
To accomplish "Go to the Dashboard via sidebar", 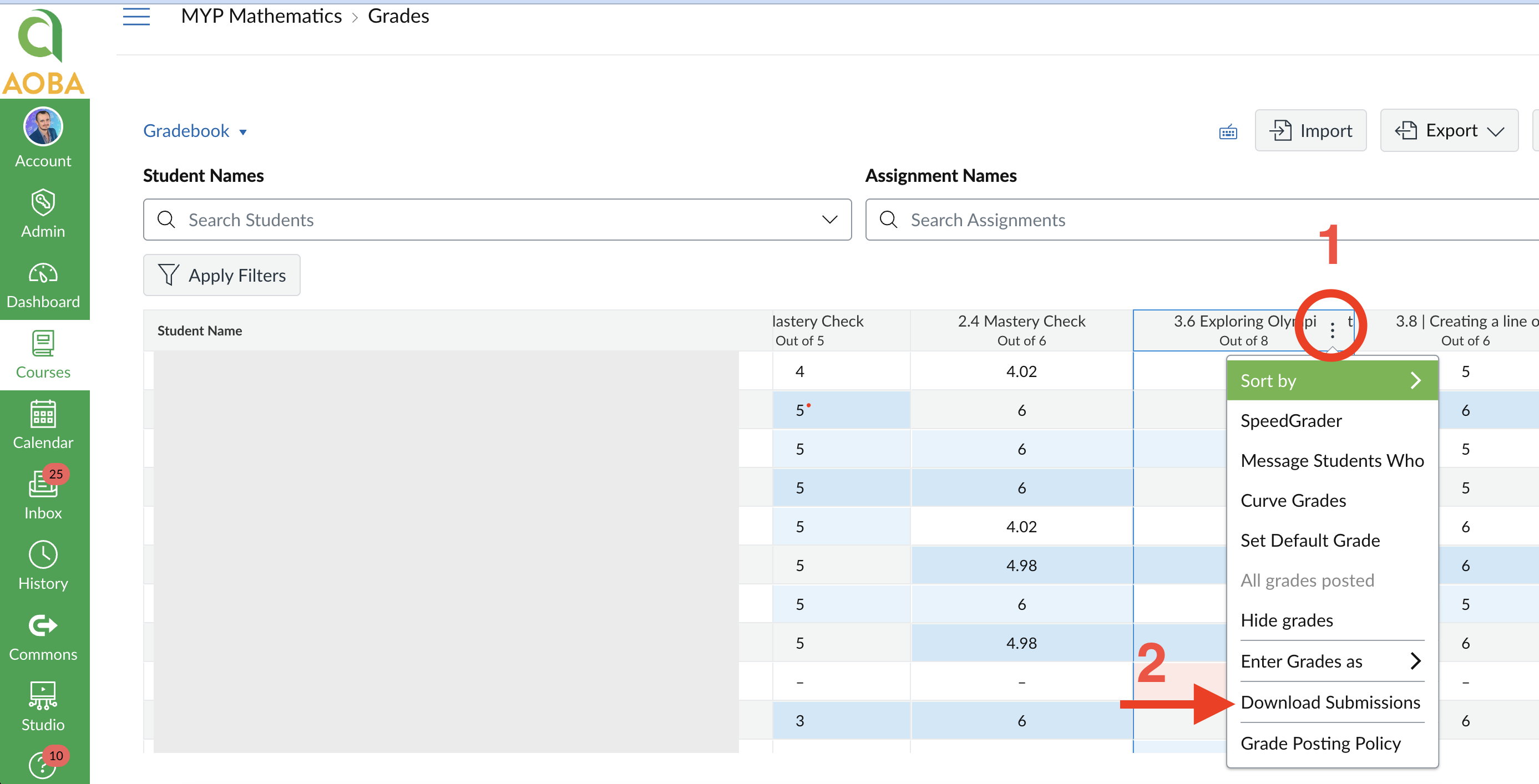I will 43,284.
